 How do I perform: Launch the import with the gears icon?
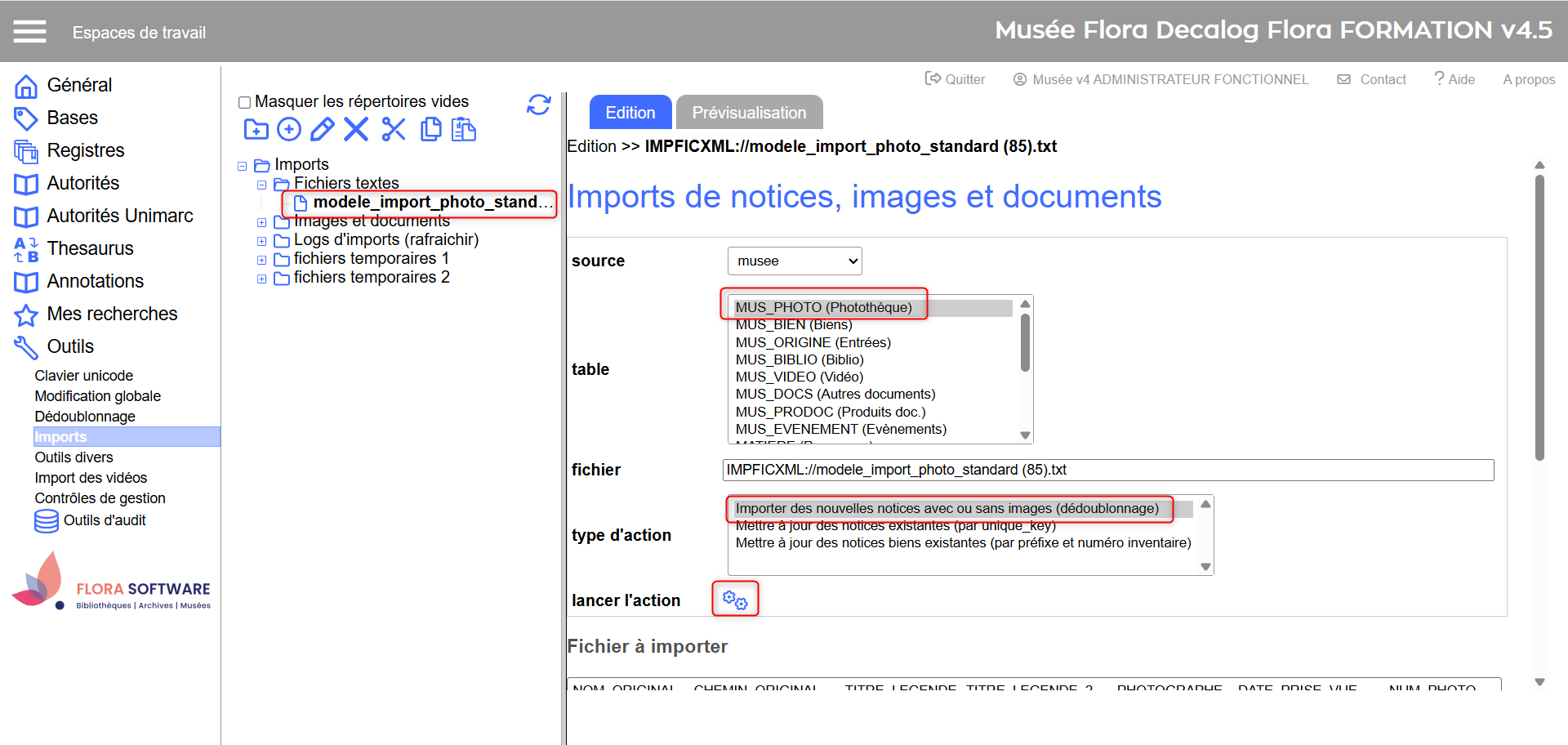735,600
